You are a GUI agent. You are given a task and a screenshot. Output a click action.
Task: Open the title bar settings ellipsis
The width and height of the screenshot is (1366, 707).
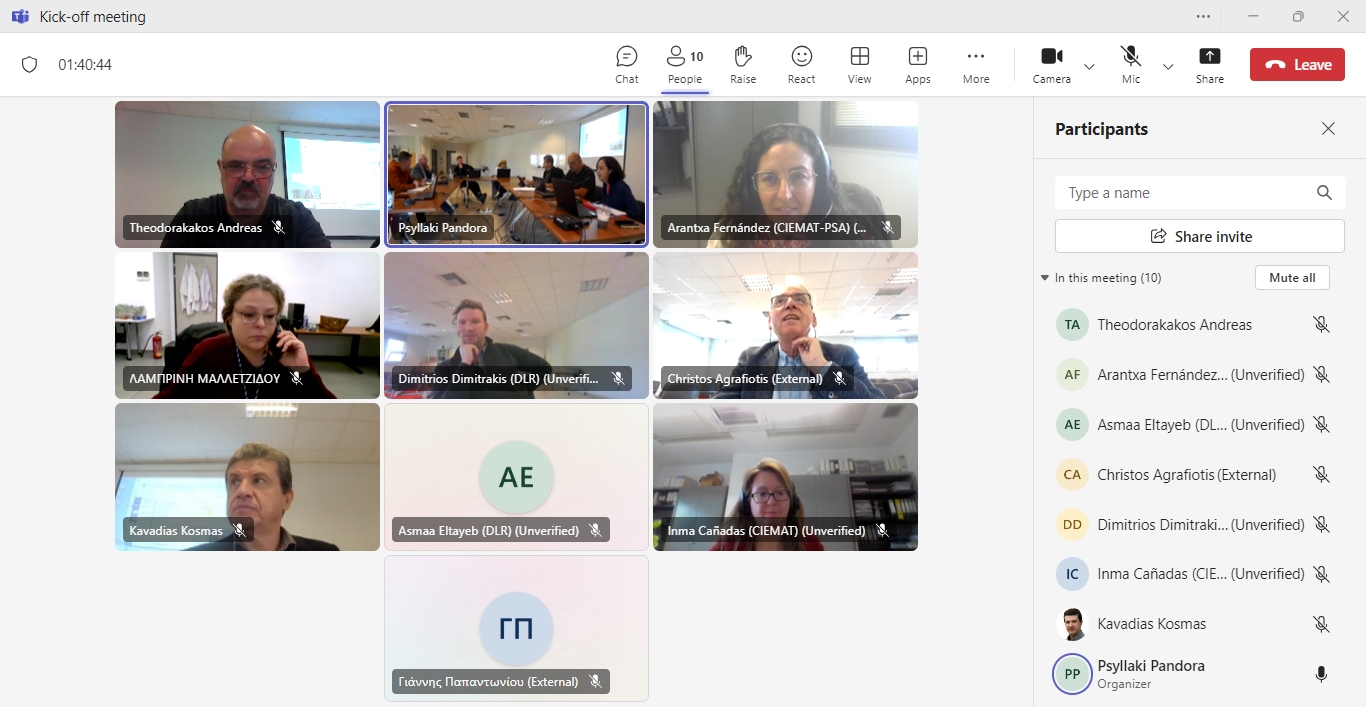point(1203,16)
